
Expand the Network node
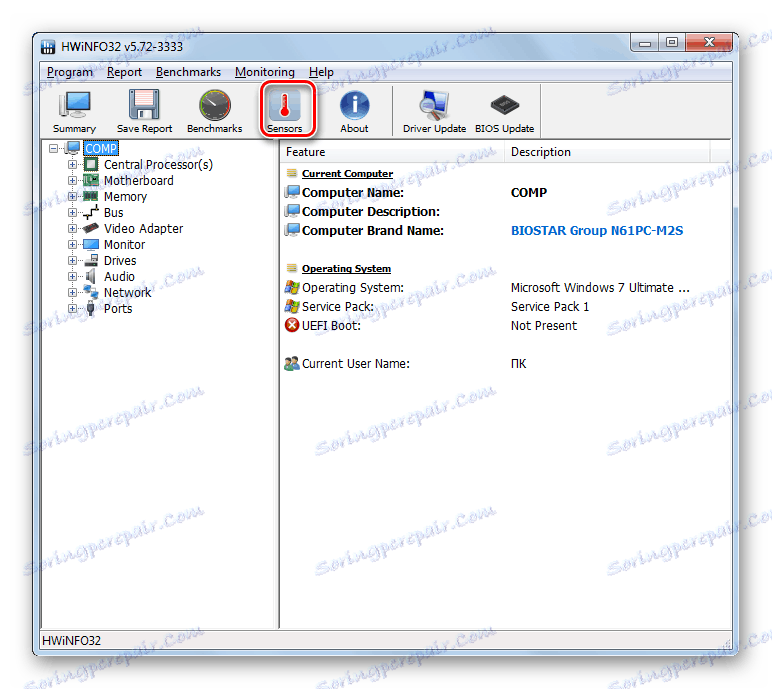72,292
